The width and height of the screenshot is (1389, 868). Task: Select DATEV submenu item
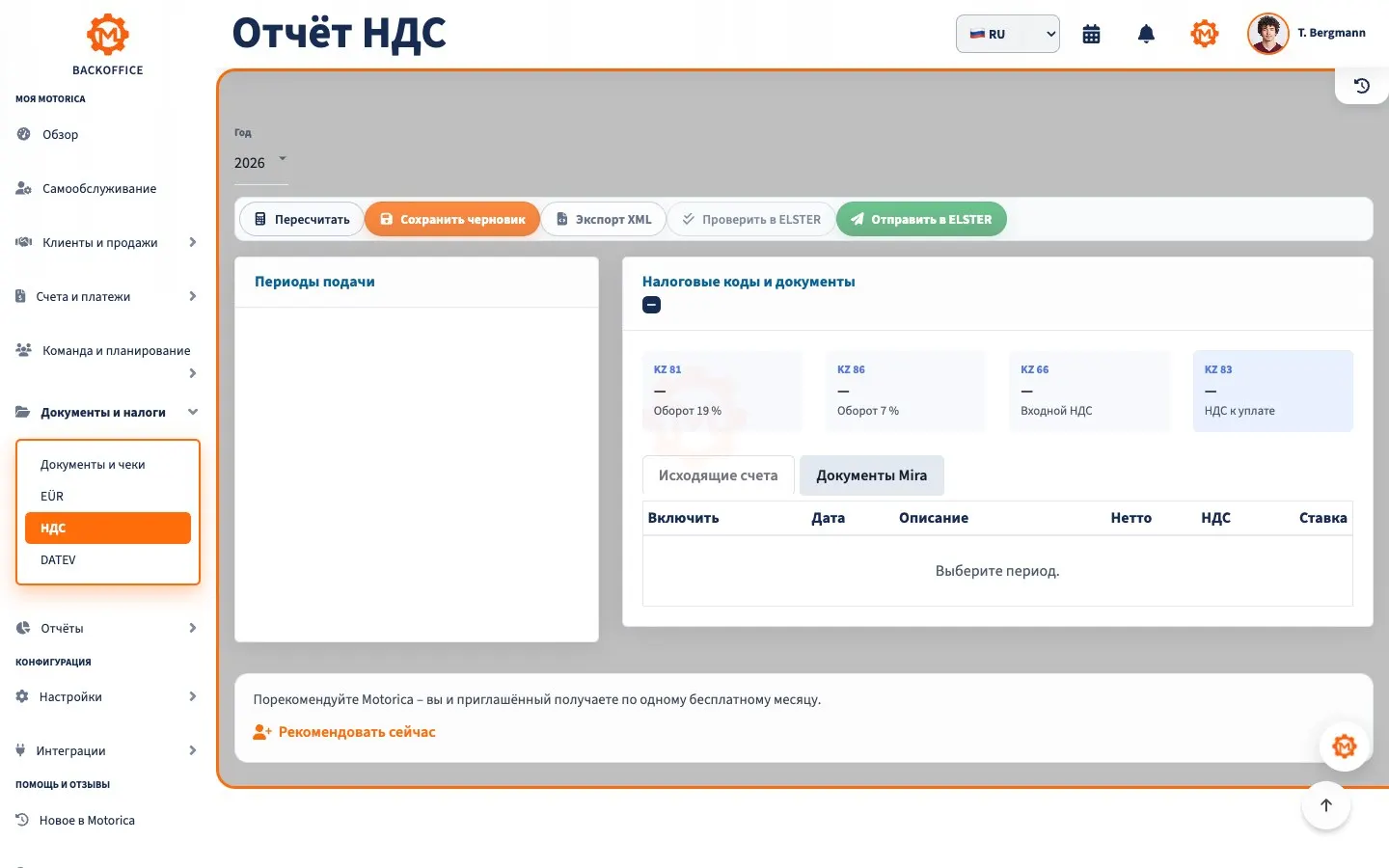click(x=108, y=559)
